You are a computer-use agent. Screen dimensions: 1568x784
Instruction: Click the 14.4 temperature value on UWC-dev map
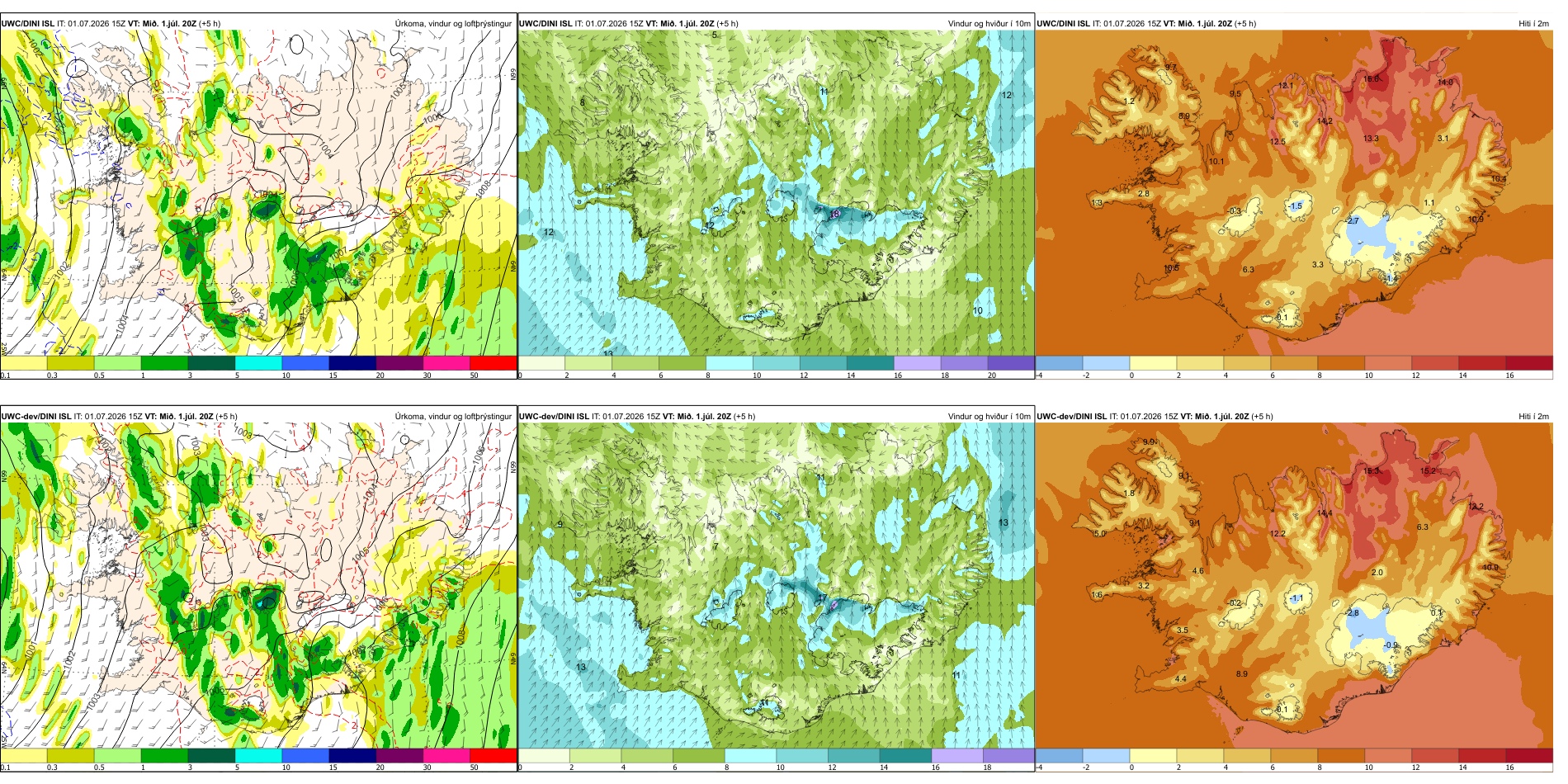point(1325,513)
